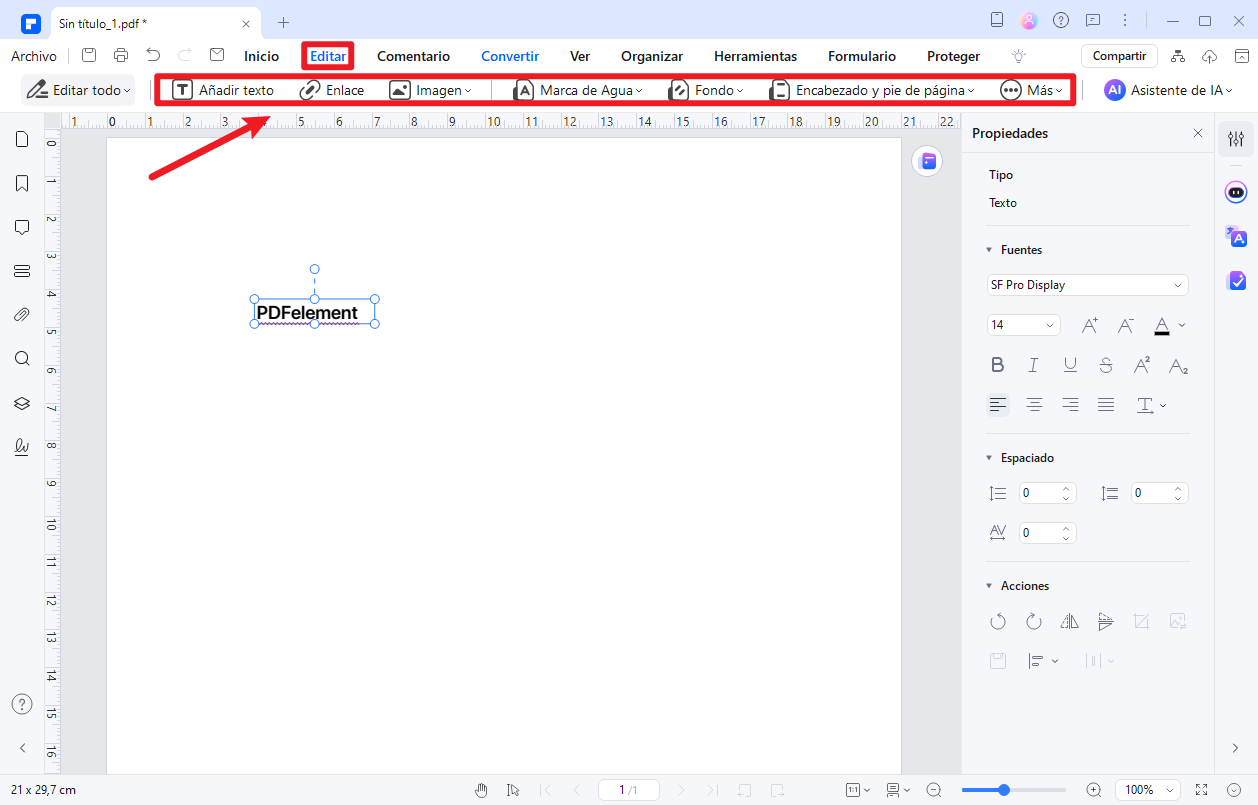Flip the object vertically

[x=1106, y=621]
